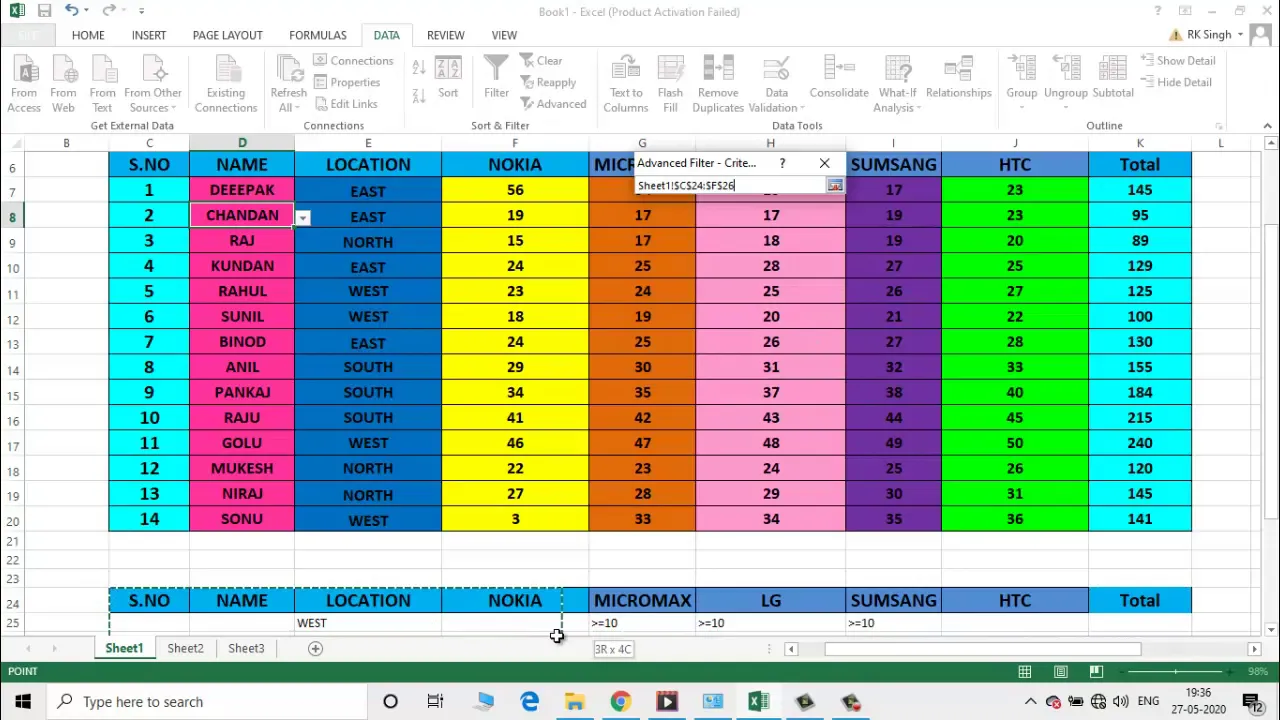Open What-If Analysis dropdown

tap(897, 84)
